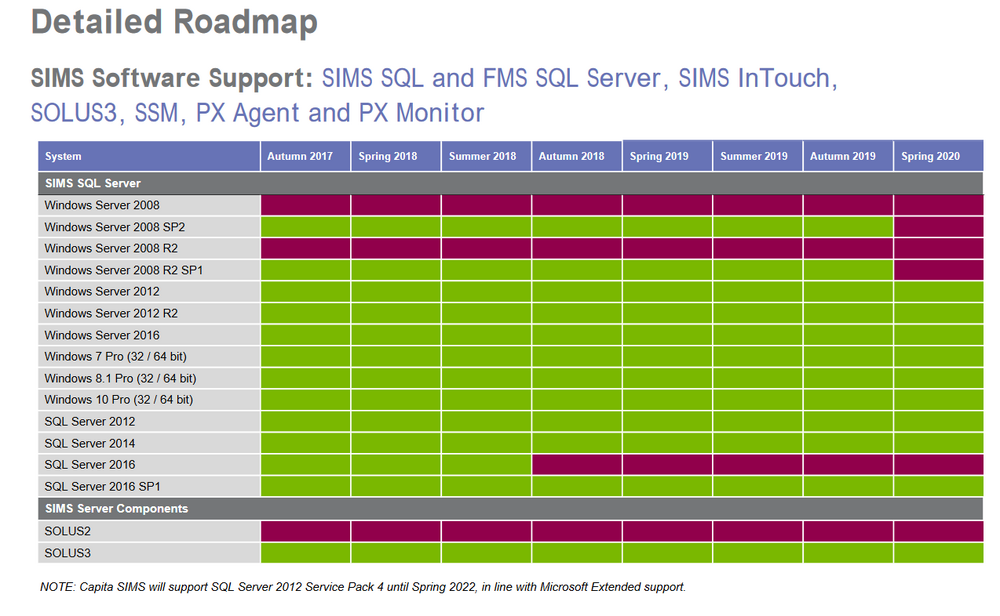Click the NOTE about SQL Server 2012 Service Pack 4
Viewport: 1000px width, 616px height.
pyautogui.click(x=363, y=587)
